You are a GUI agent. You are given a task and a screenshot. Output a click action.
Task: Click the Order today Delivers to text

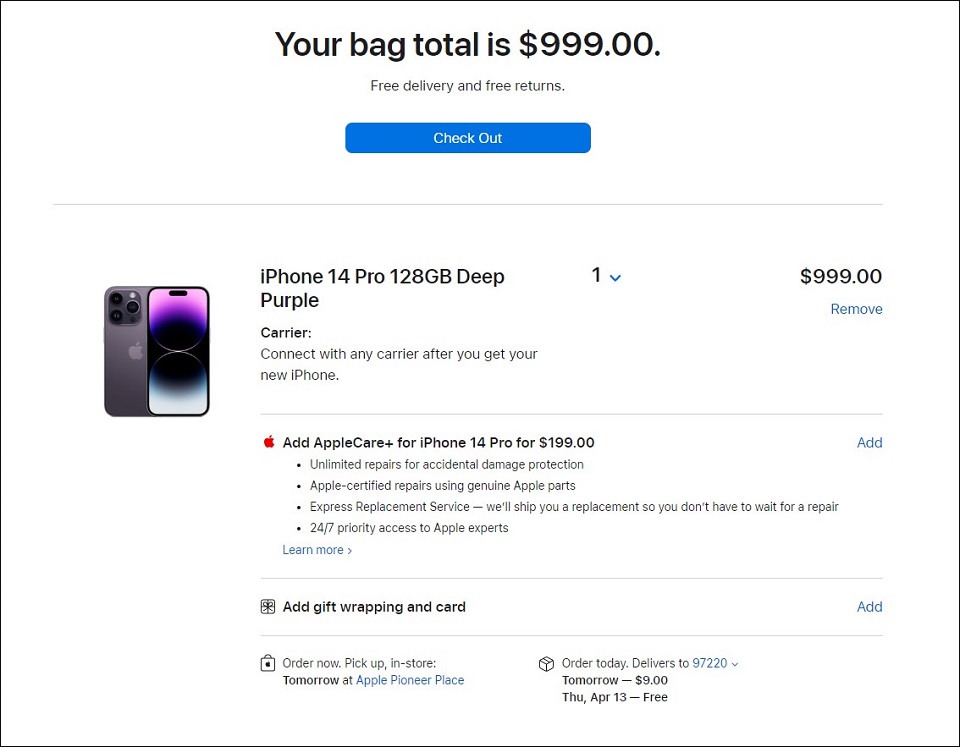coord(626,663)
